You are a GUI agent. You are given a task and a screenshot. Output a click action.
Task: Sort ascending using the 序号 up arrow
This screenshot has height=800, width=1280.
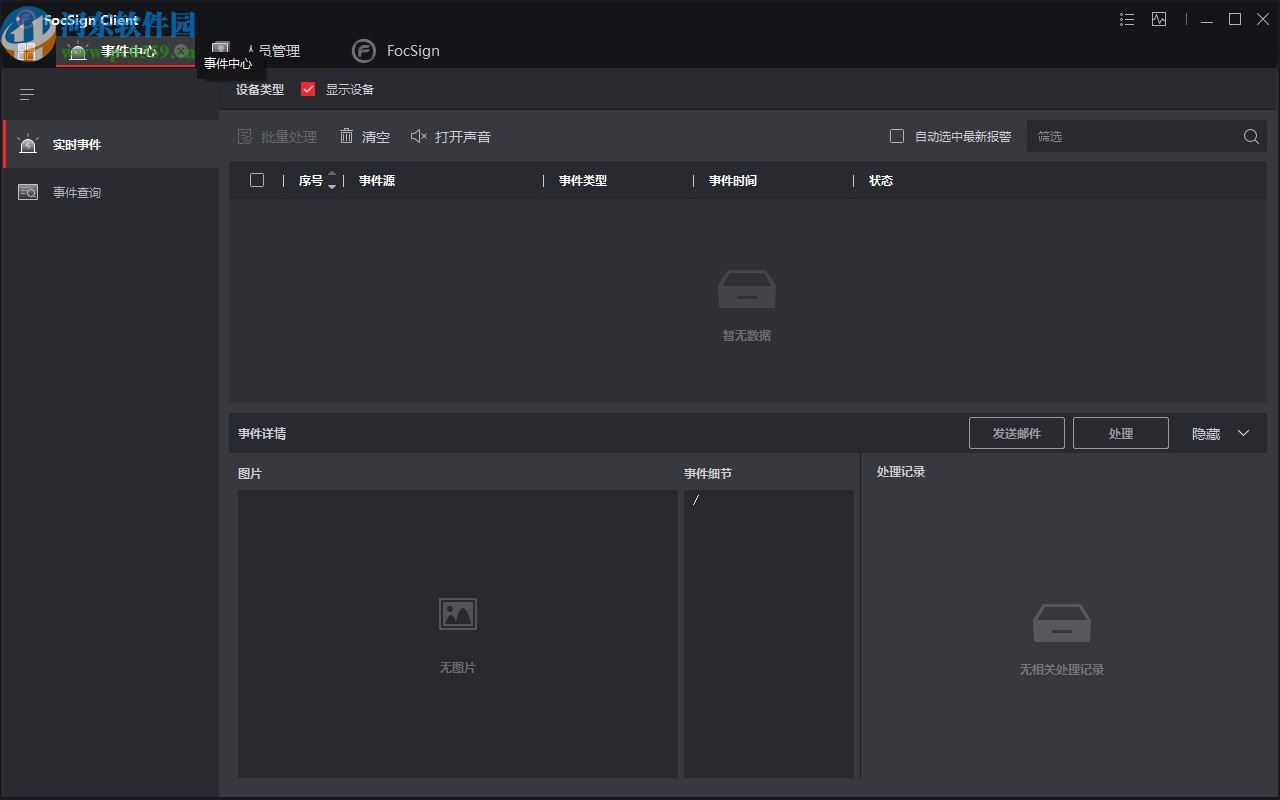coord(332,174)
